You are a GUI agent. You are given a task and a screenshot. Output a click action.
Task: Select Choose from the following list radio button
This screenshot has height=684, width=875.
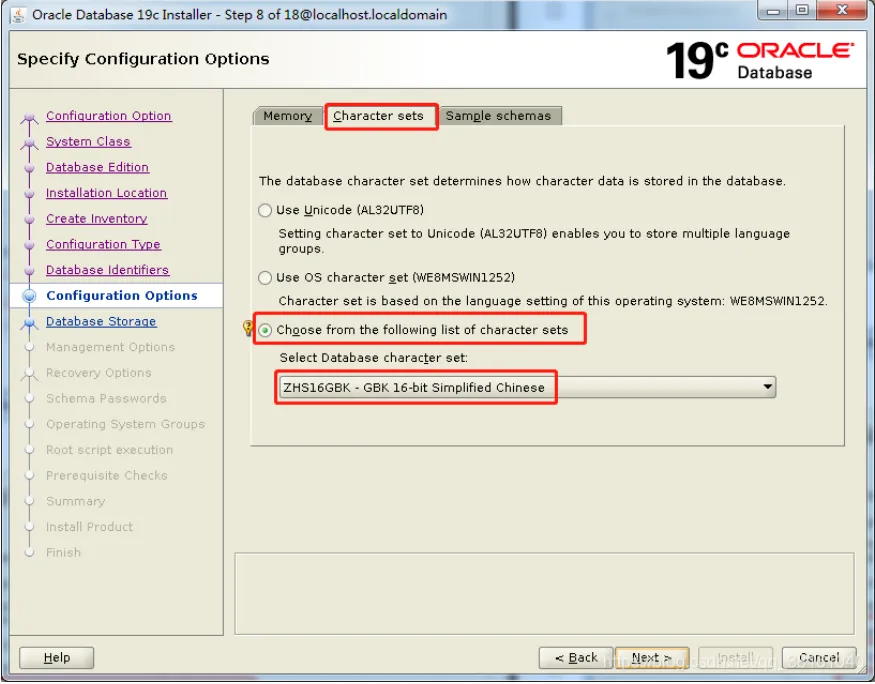click(x=265, y=330)
